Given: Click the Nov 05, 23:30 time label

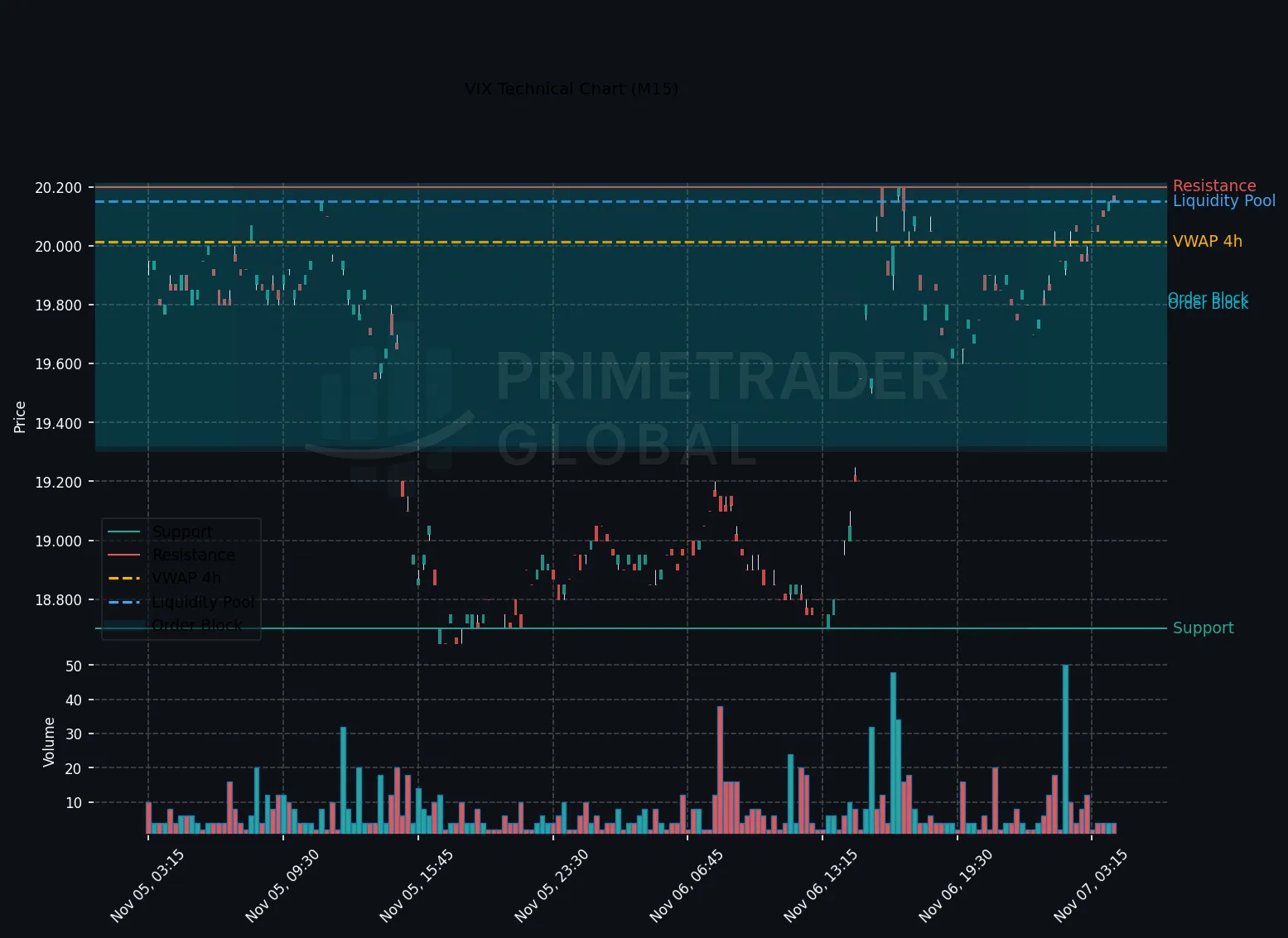Looking at the screenshot, I should click(552, 886).
